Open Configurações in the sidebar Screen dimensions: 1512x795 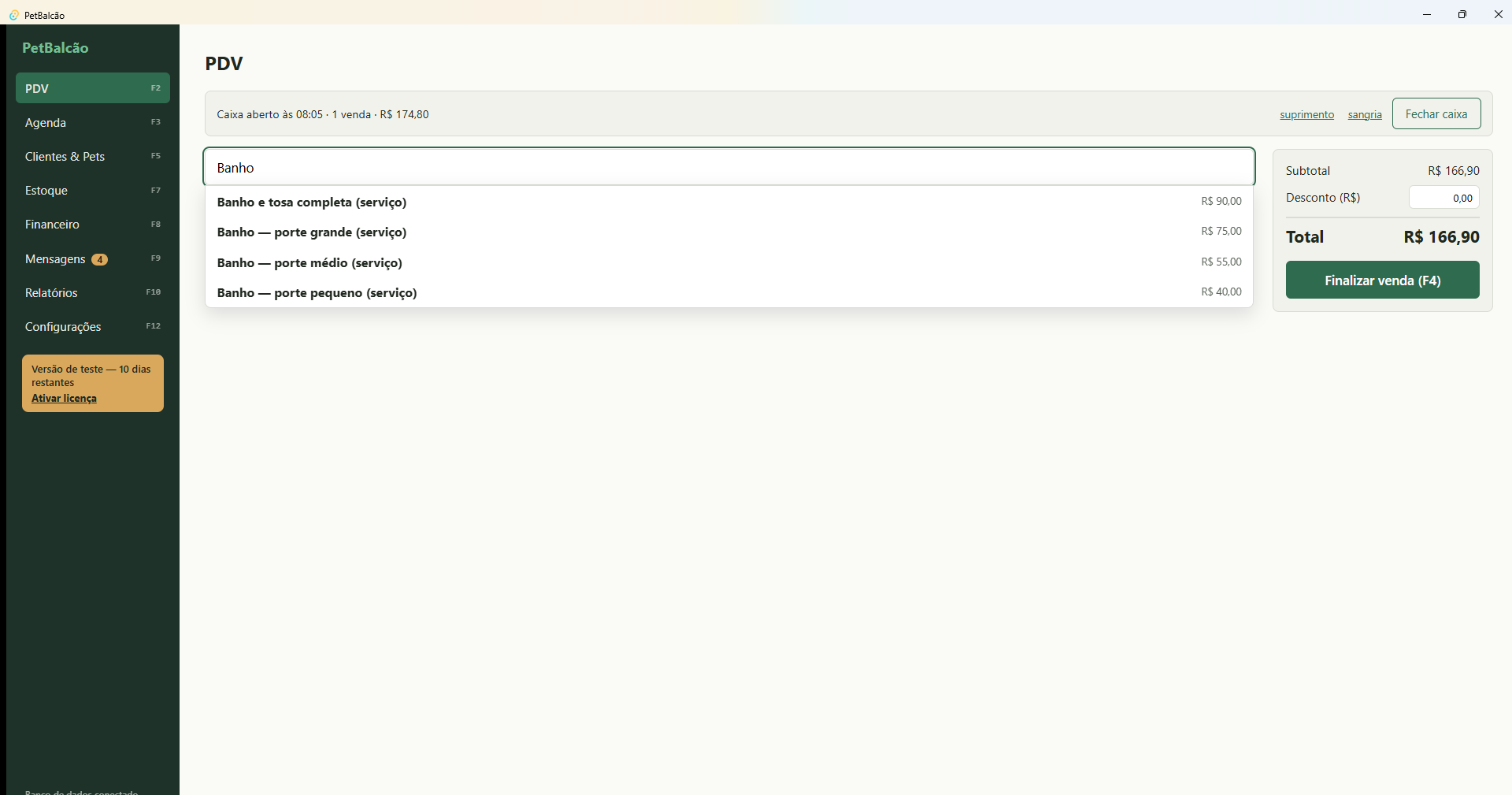[x=93, y=326]
